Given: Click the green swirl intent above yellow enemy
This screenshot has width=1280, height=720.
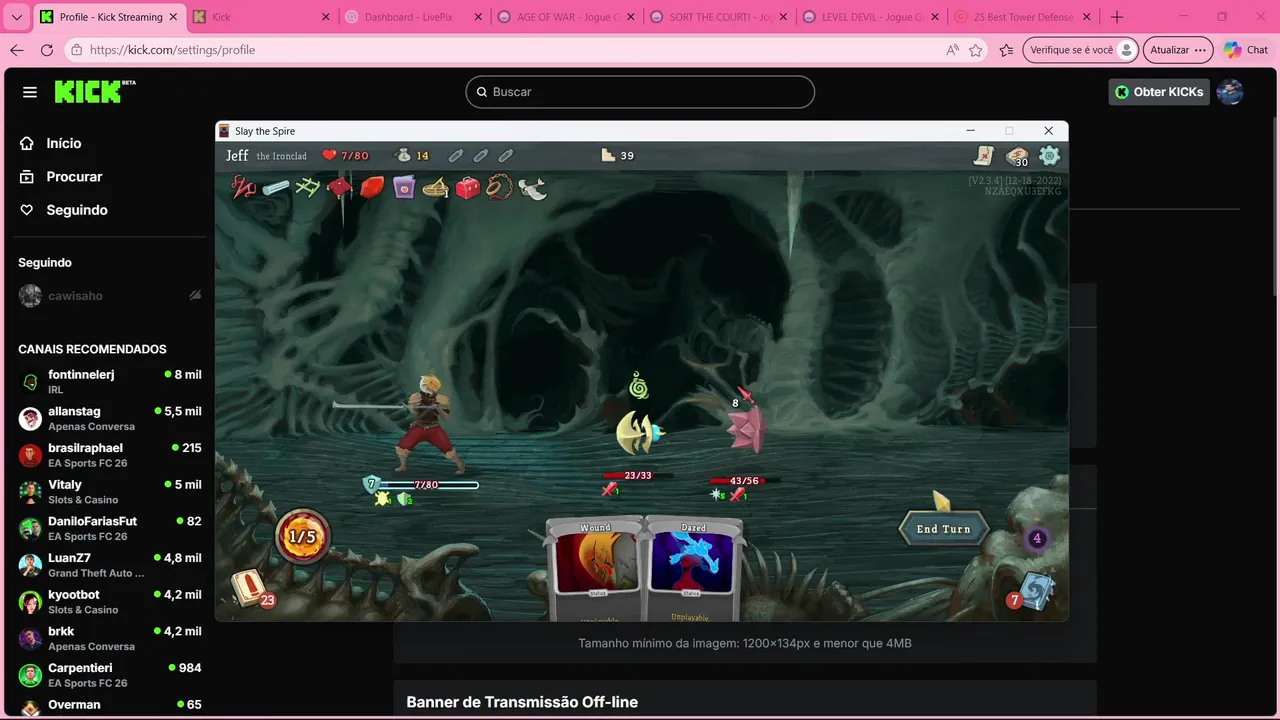Looking at the screenshot, I should [x=639, y=385].
